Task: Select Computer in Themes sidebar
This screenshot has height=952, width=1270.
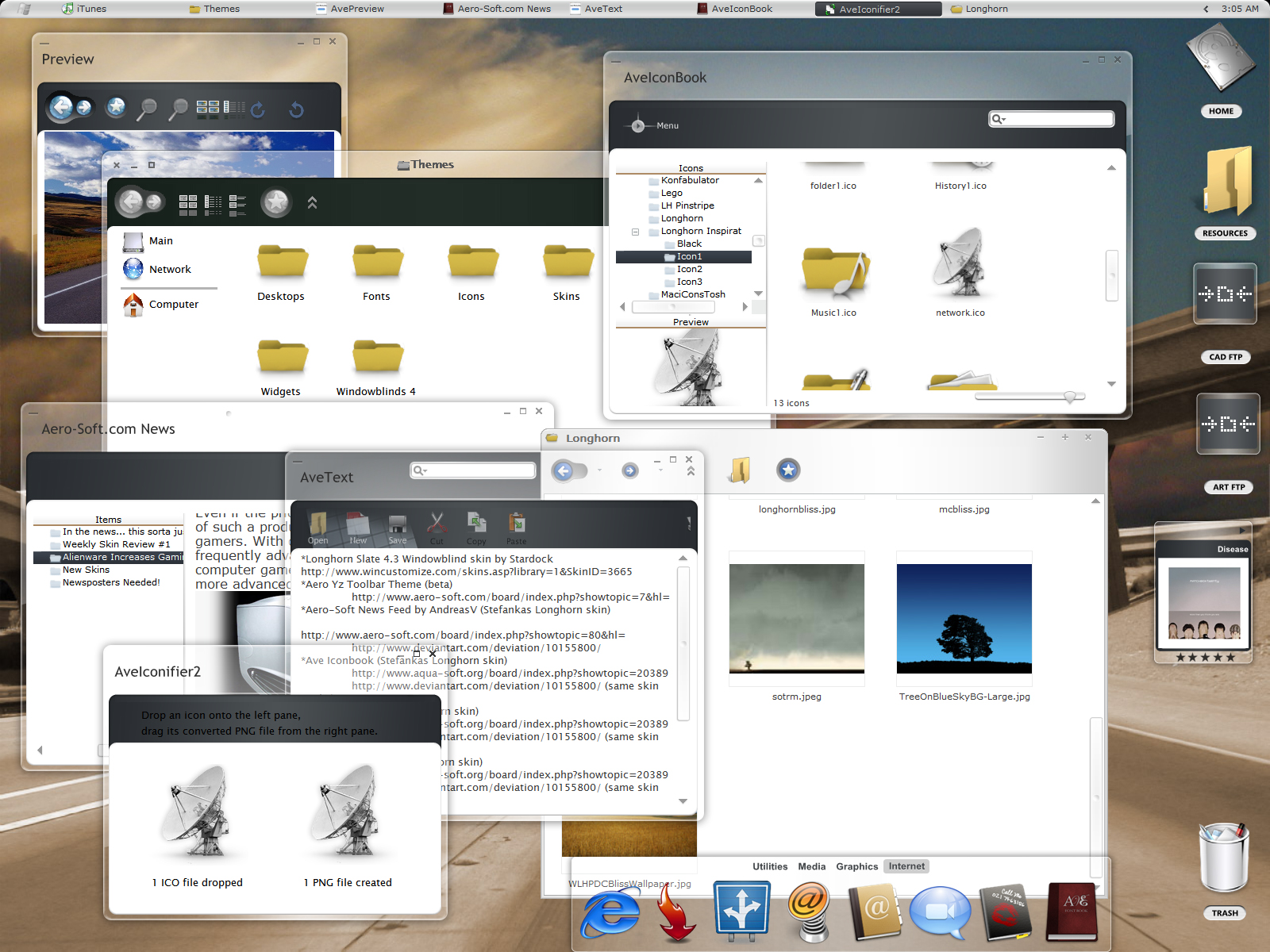Action: 161,304
